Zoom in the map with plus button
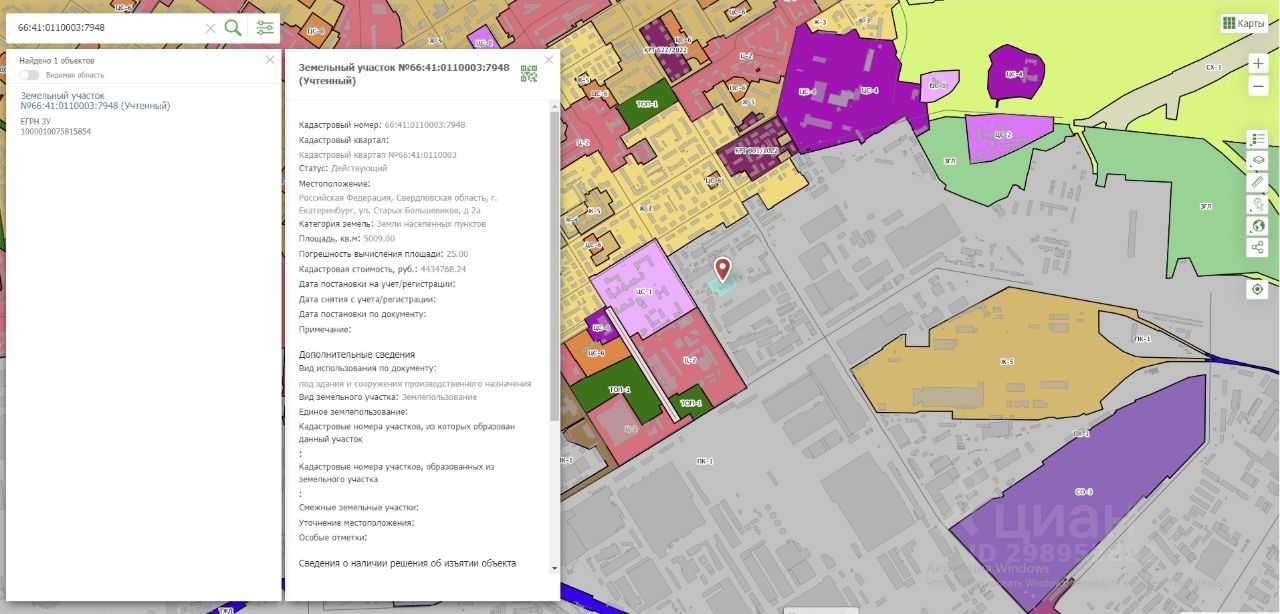Image resolution: width=1280 pixels, height=614 pixels. coord(1258,63)
